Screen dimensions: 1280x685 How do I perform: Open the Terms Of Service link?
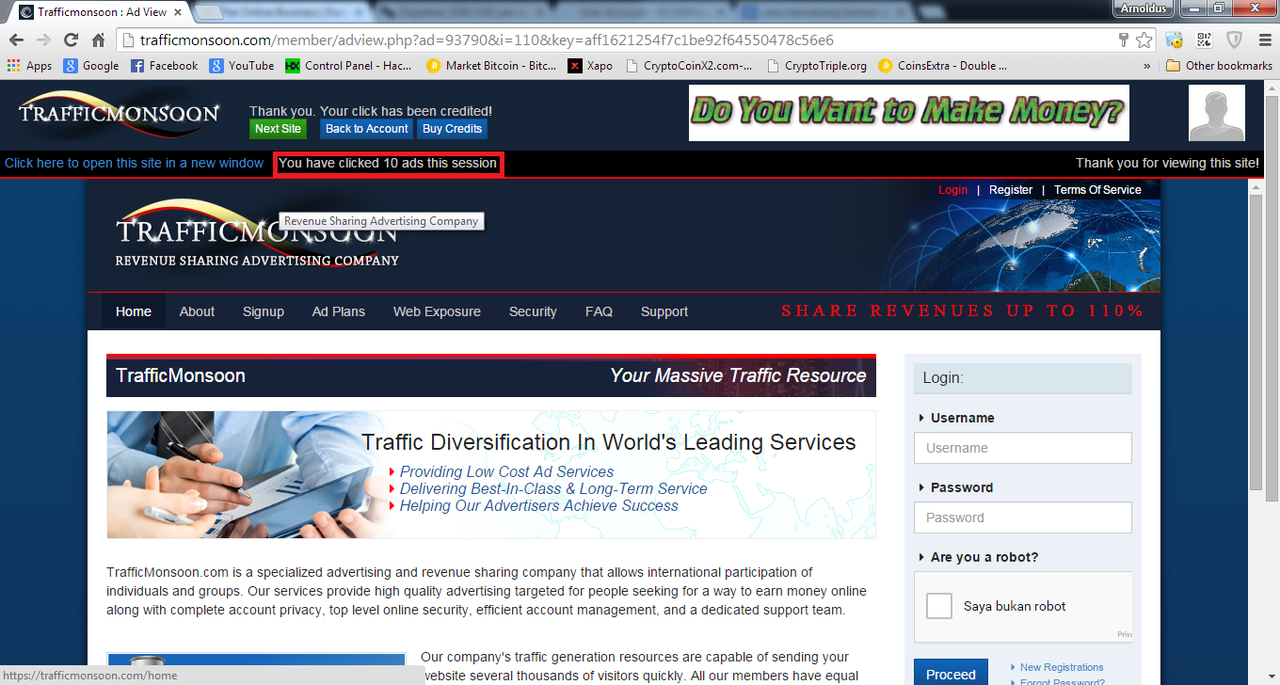pyautogui.click(x=1097, y=190)
